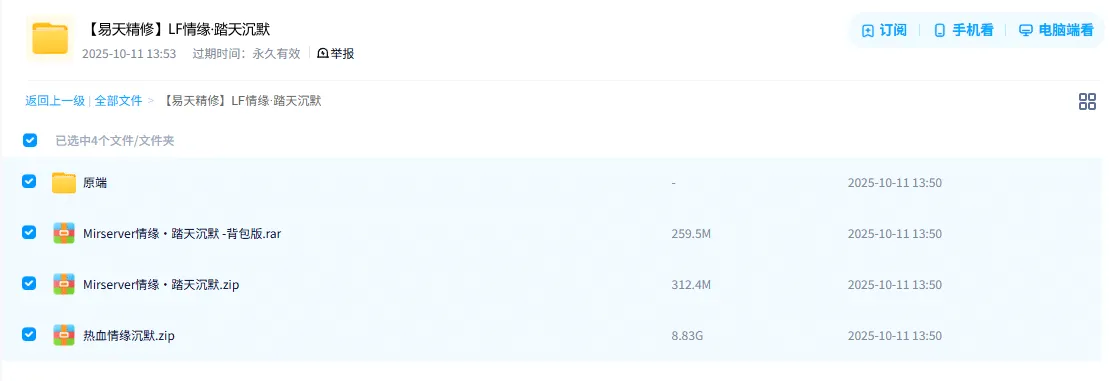Open 全部文件 breadcrumb link
This screenshot has width=1109, height=381.
pyautogui.click(x=119, y=101)
